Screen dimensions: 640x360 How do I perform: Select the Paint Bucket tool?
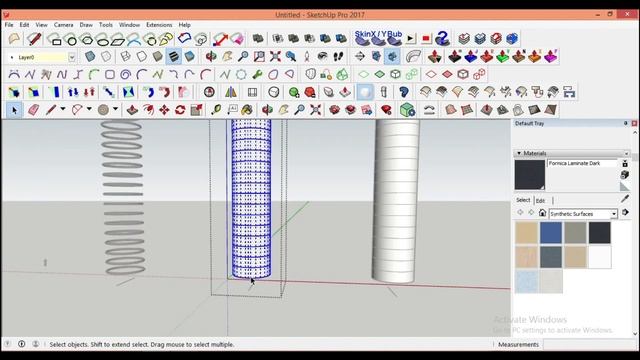(247, 110)
